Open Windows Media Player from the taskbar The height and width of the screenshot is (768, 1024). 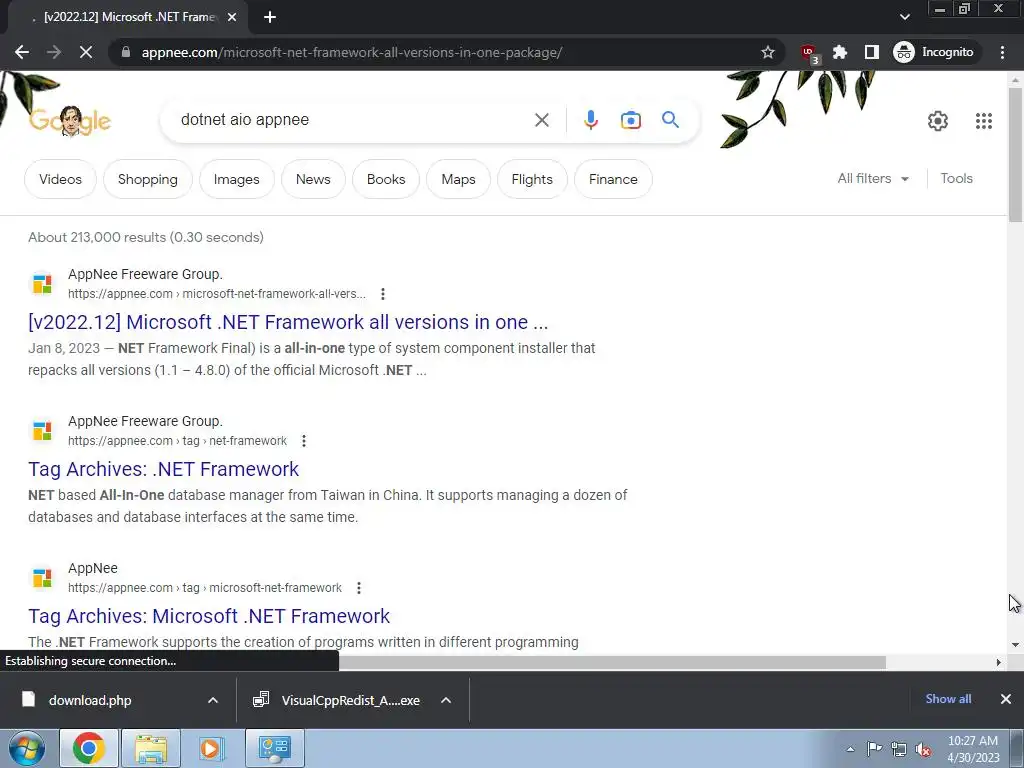coord(211,748)
